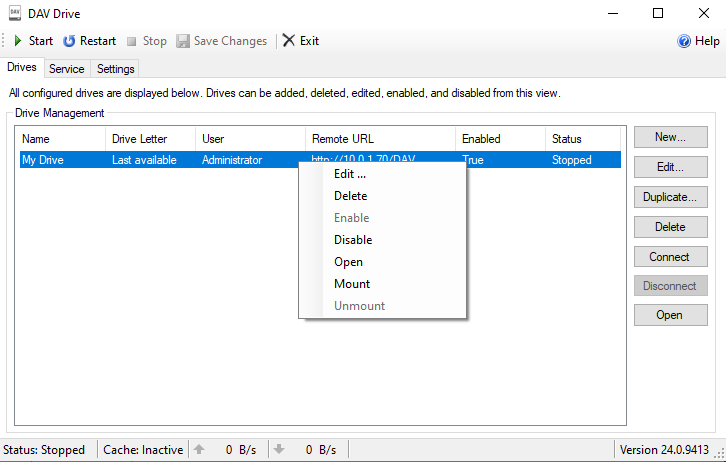Select Open in the context menu

348,262
